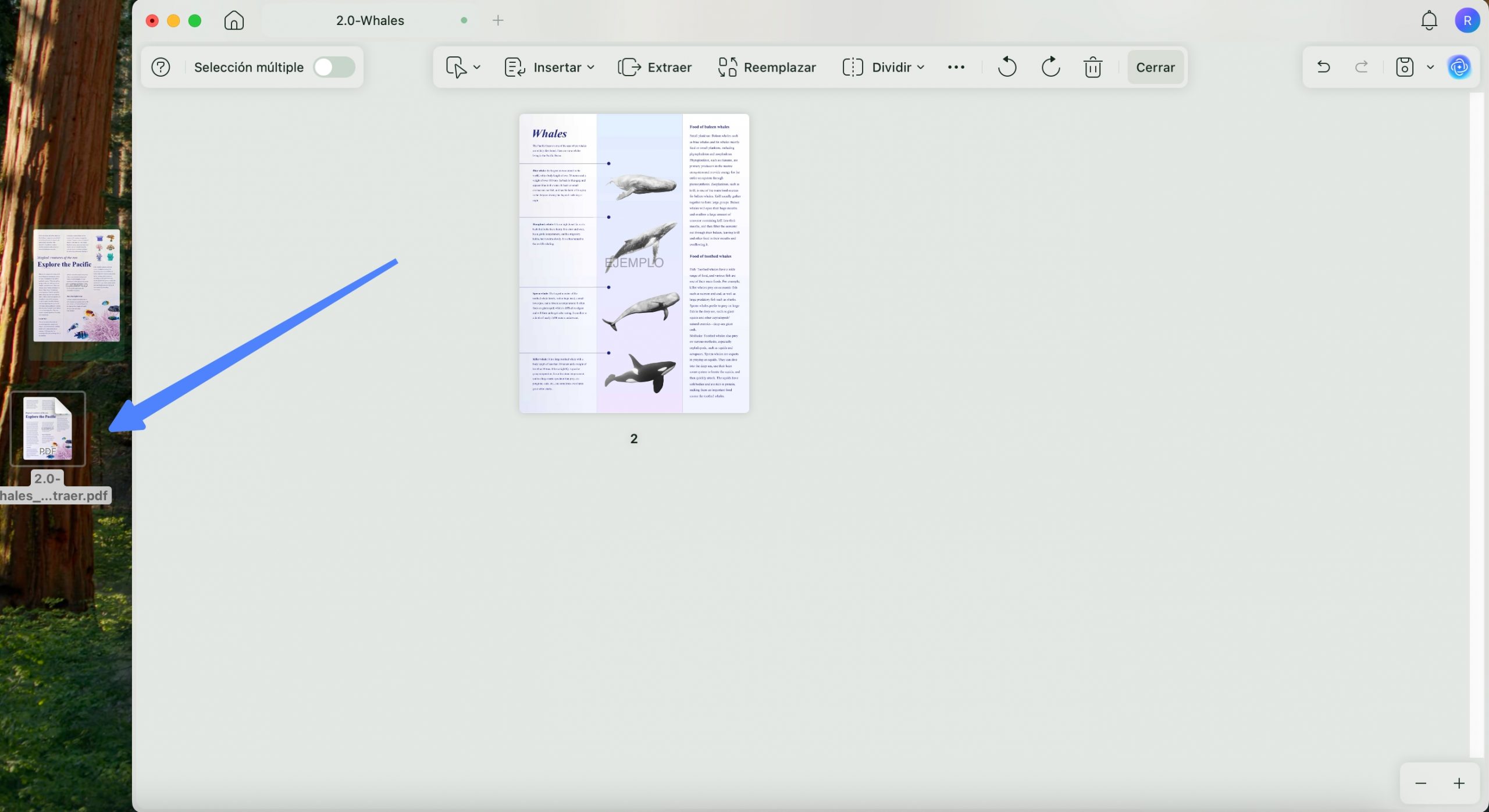Click the Selección múltiple label
The height and width of the screenshot is (812, 1489).
(249, 67)
